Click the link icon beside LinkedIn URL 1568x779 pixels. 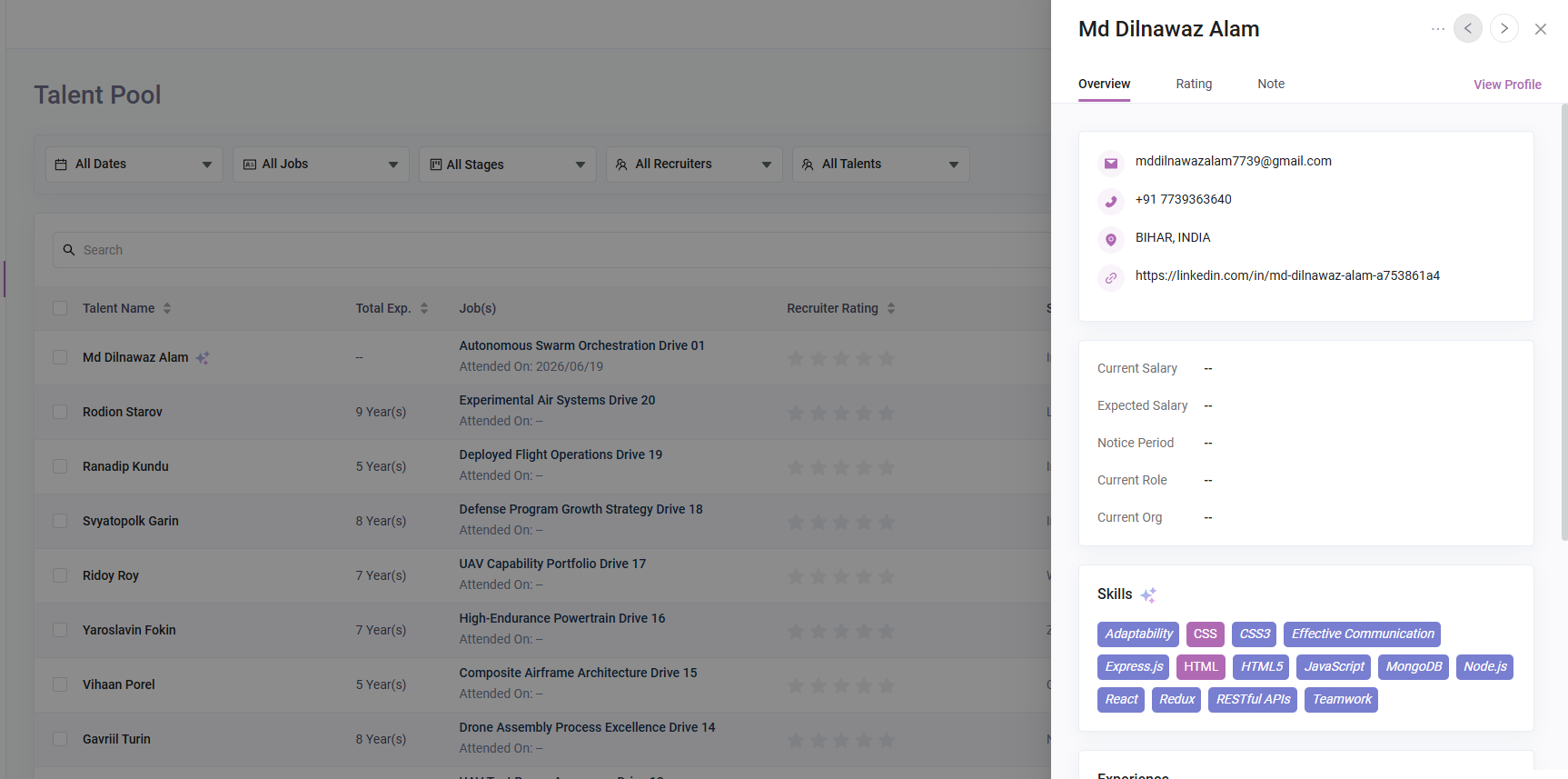1110,277
